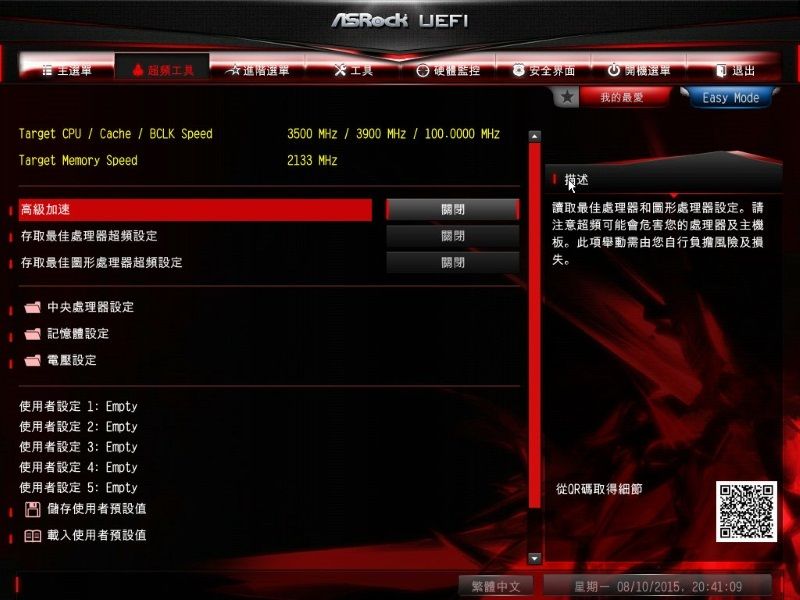Click the Easy Mode button
This screenshot has height=600, width=800.
tap(730, 97)
